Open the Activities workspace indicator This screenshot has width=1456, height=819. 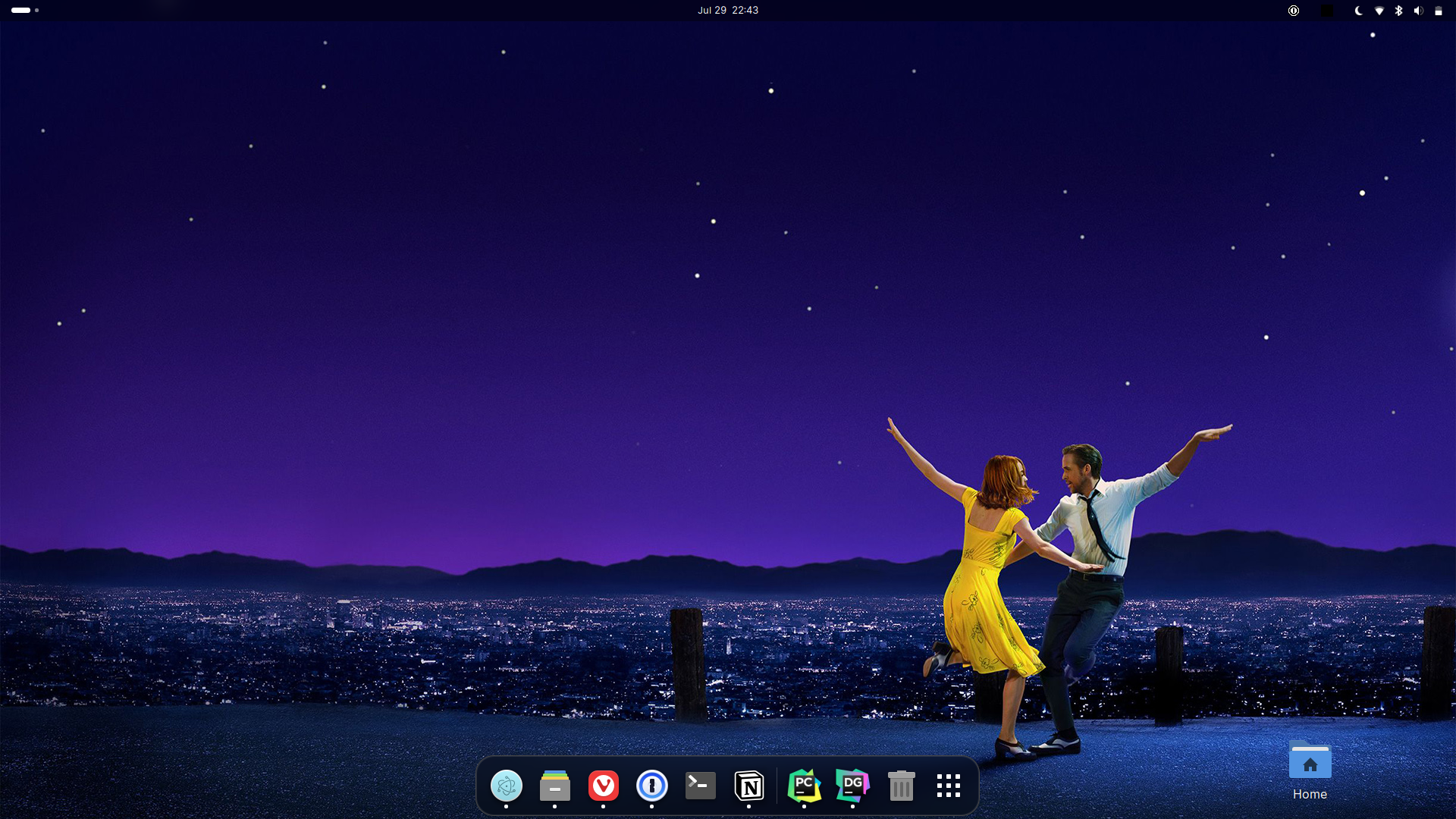click(25, 11)
